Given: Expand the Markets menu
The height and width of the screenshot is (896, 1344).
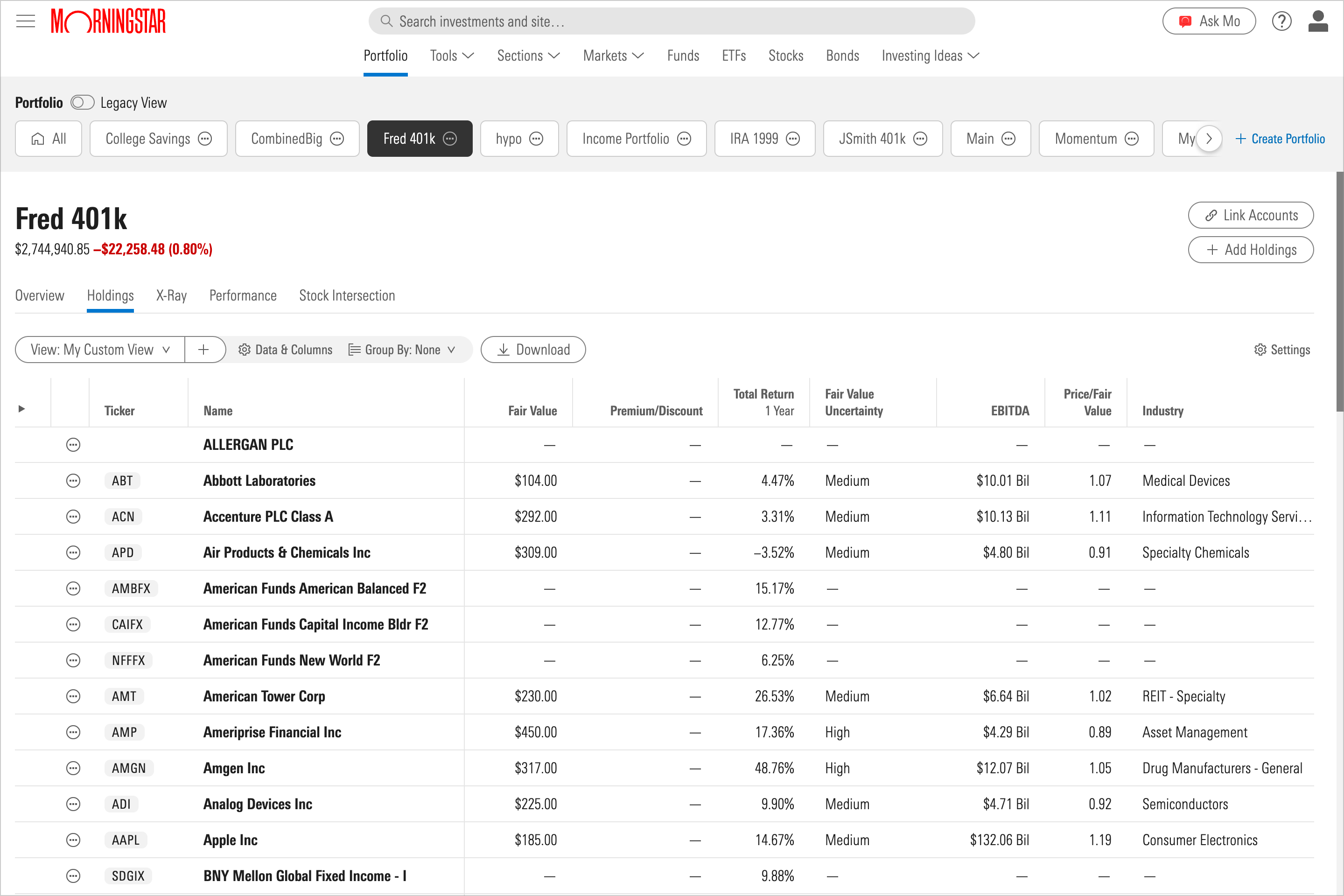Looking at the screenshot, I should click(613, 56).
